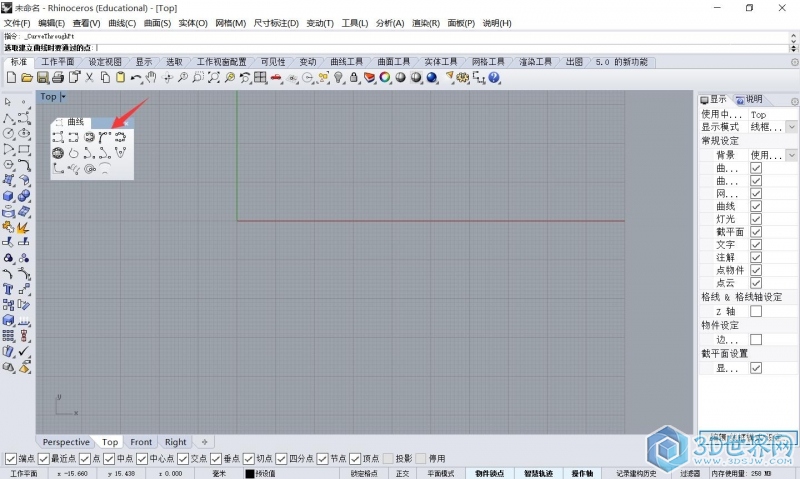Enable the 投影 checkbox
The width and height of the screenshot is (800, 479).
tap(388, 459)
